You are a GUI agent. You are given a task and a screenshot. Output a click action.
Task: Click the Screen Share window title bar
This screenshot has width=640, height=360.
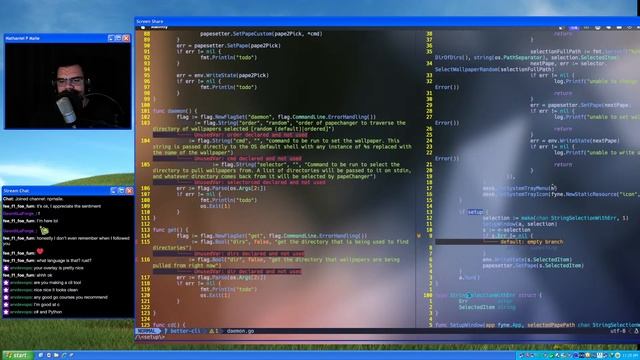(x=387, y=21)
